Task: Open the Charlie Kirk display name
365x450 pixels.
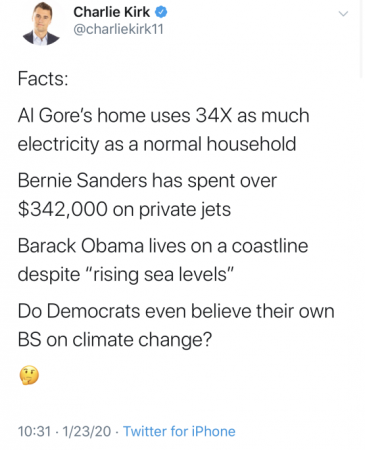Action: click(x=112, y=12)
